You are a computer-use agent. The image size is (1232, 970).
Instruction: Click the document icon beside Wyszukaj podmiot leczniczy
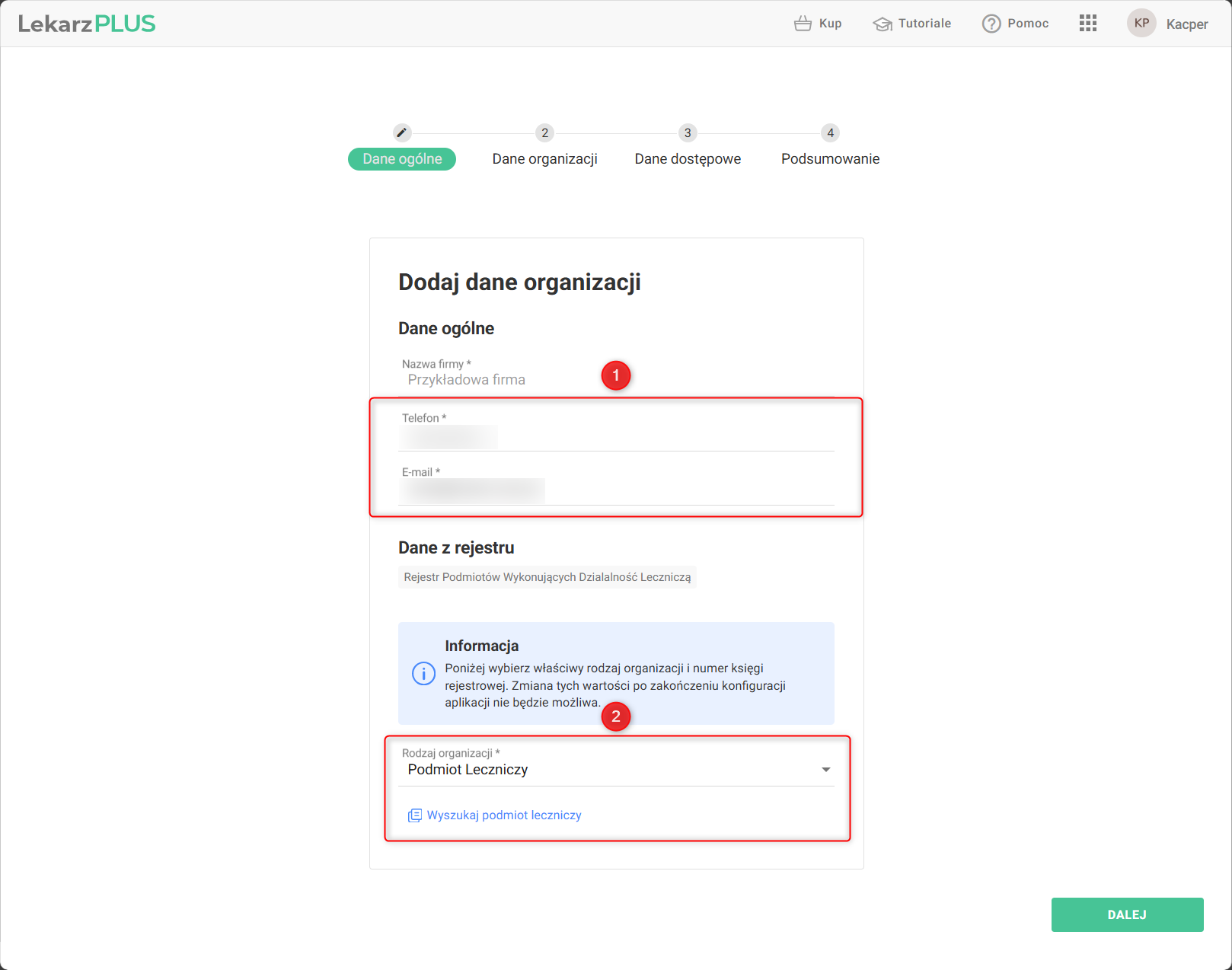click(414, 815)
